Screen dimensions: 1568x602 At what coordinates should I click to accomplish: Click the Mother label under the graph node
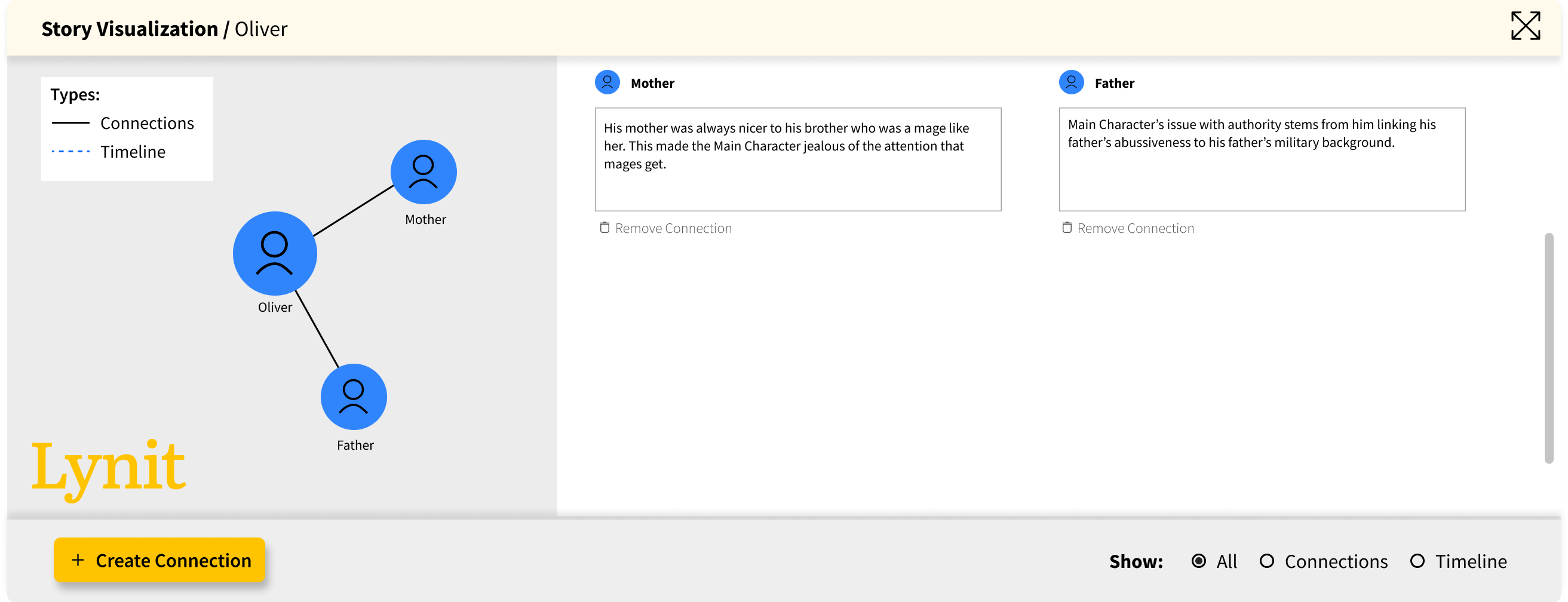(x=425, y=219)
